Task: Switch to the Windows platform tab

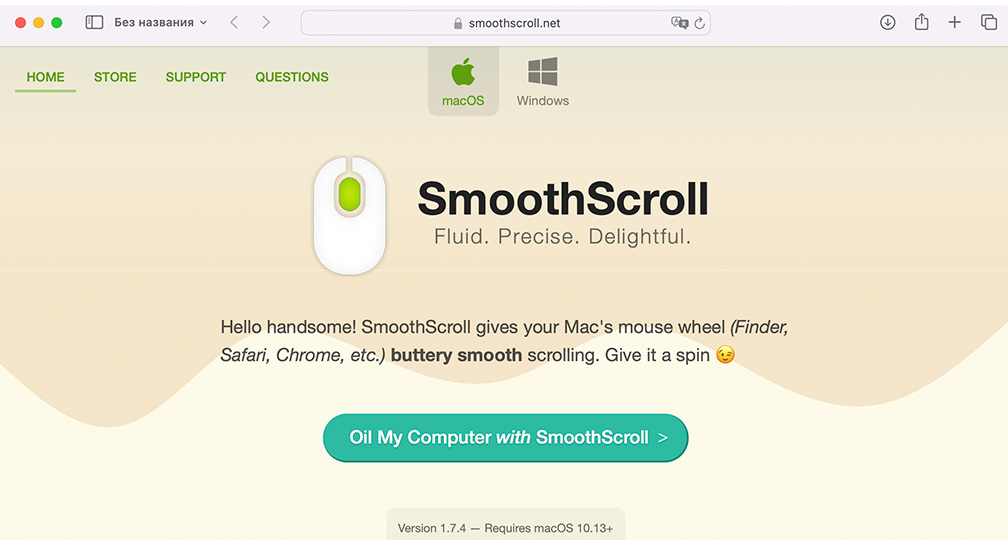Action: [543, 82]
